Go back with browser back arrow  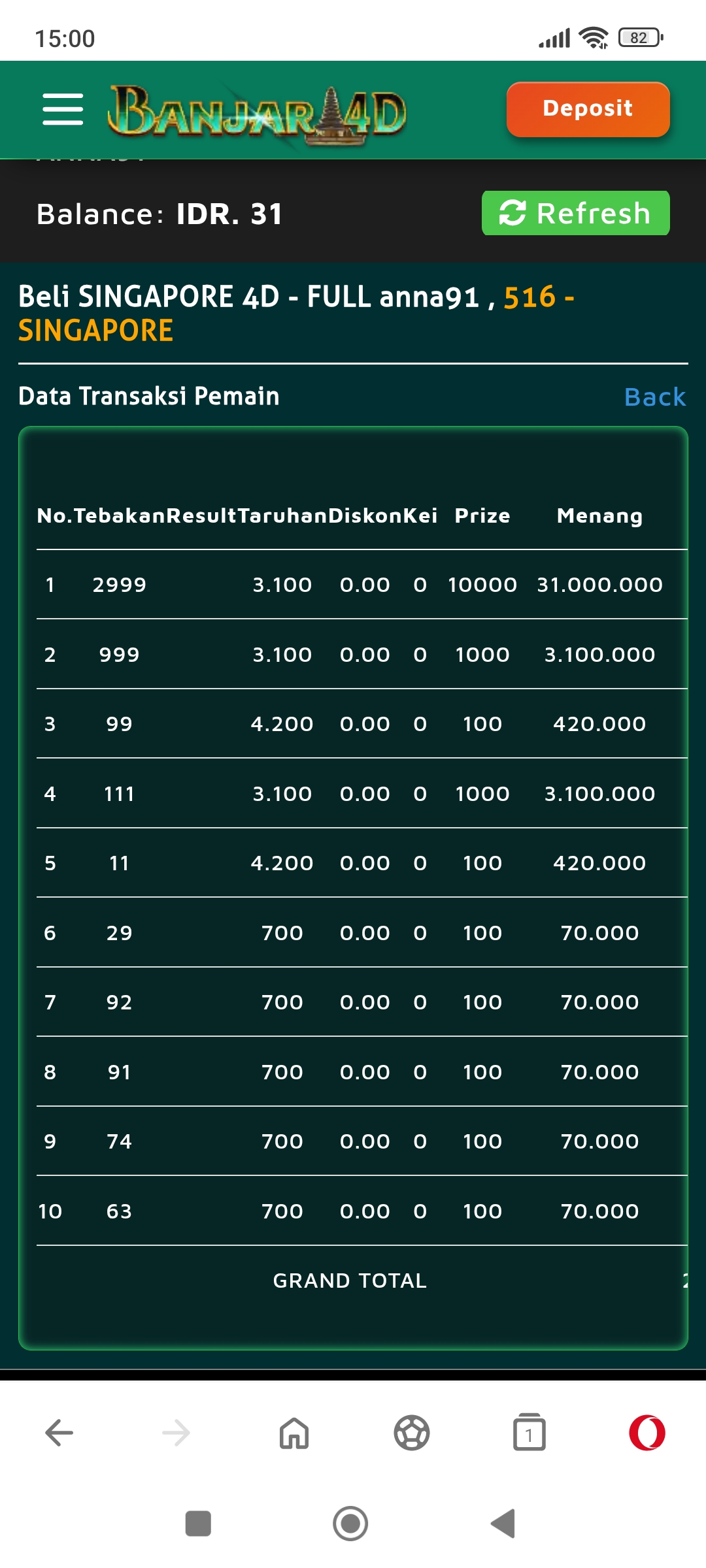pos(59,1433)
